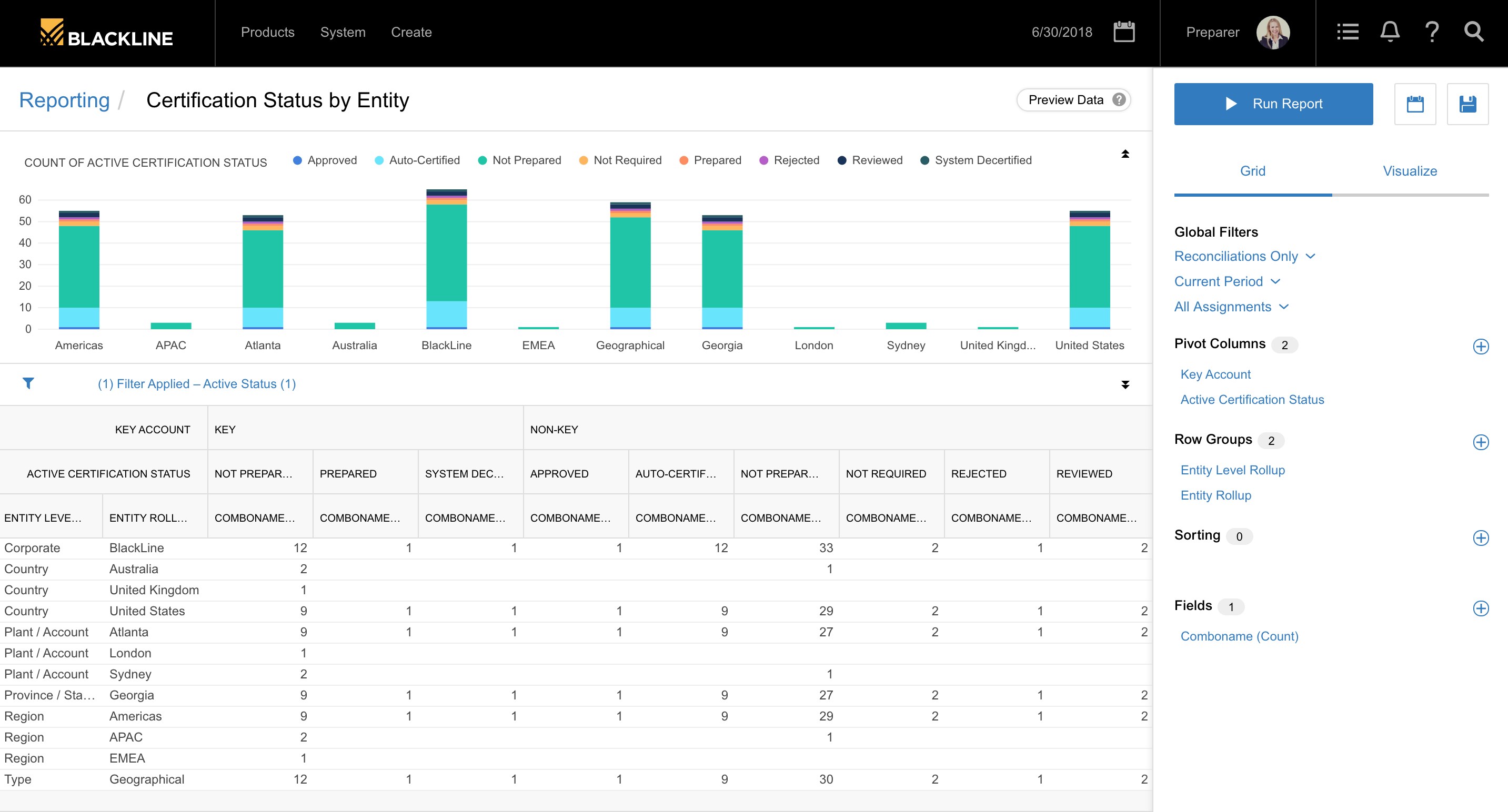
Task: Open the calendar icon next to 6/30/2018
Action: (x=1124, y=32)
